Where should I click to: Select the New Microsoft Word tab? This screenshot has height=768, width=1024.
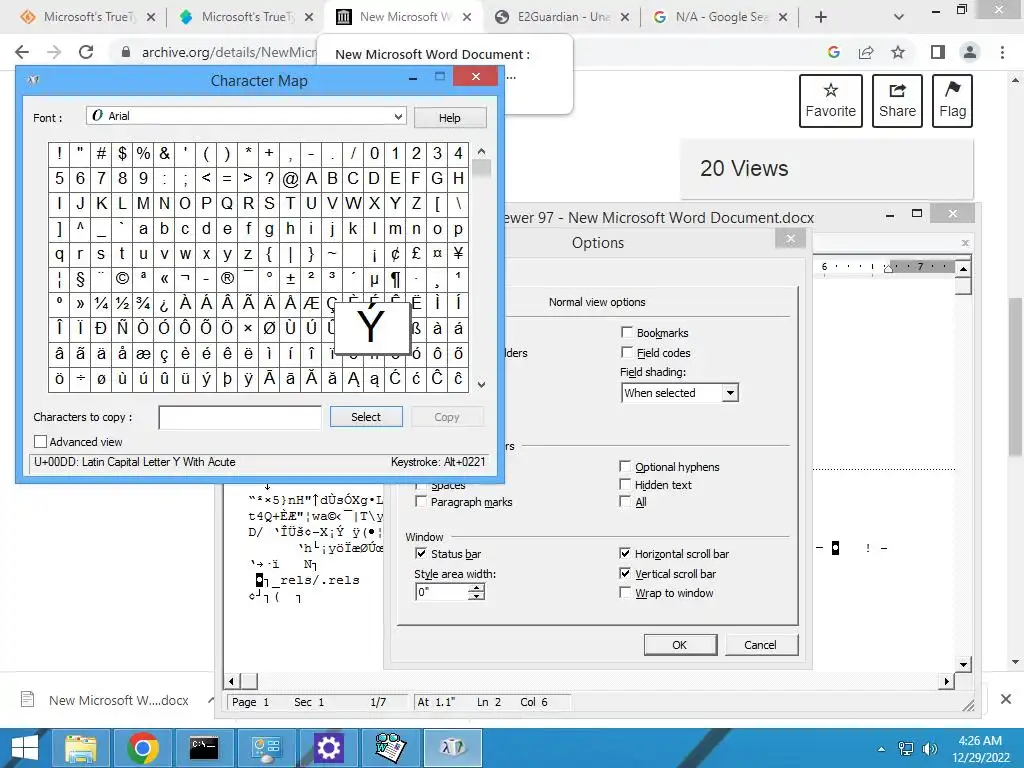402,17
